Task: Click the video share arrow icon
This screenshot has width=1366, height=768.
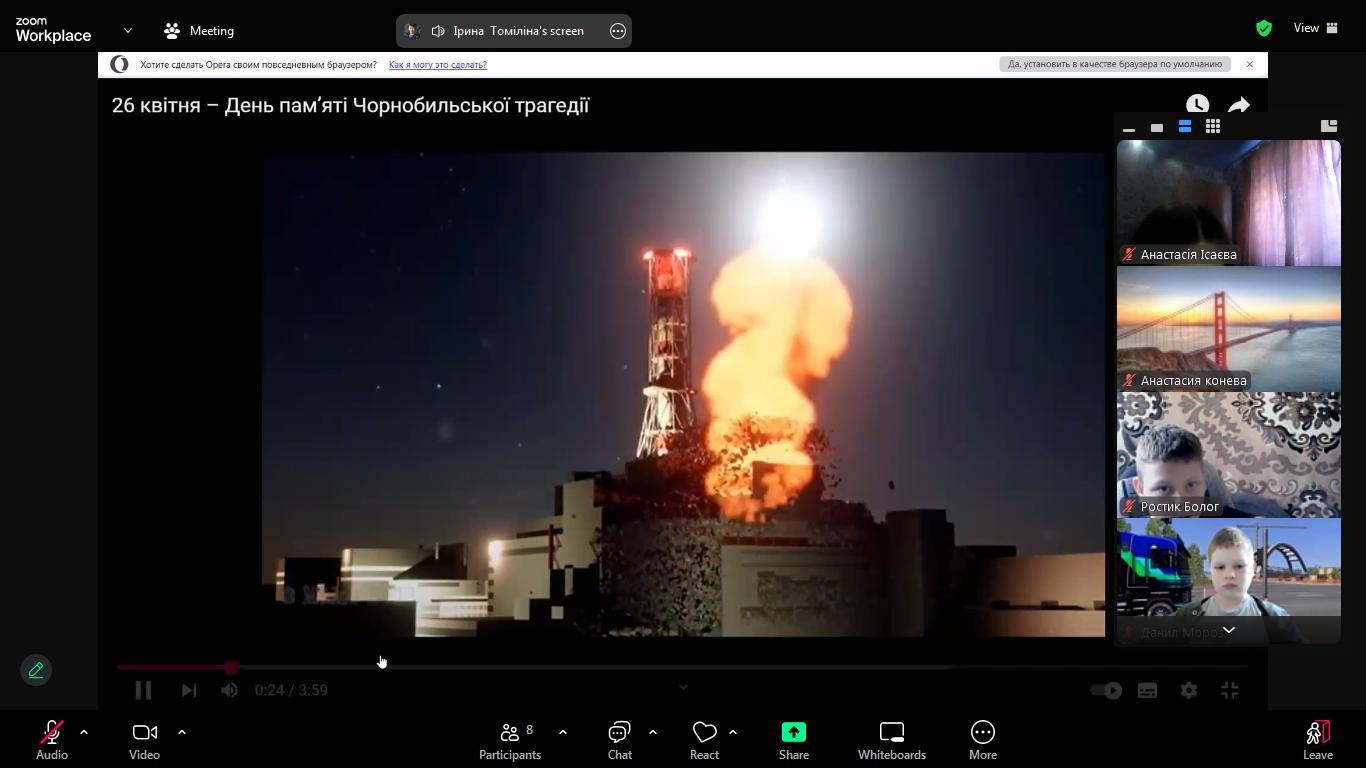Action: click(1239, 105)
